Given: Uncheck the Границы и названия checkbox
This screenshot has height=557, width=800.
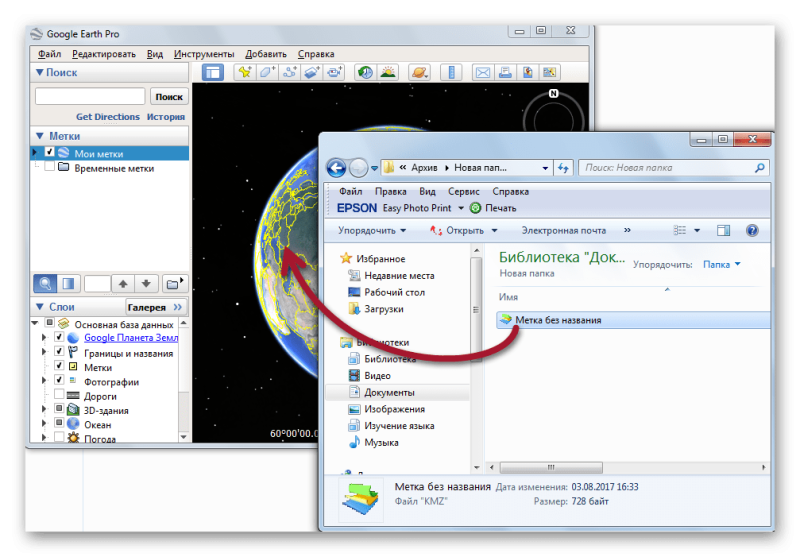Looking at the screenshot, I should pos(59,351).
